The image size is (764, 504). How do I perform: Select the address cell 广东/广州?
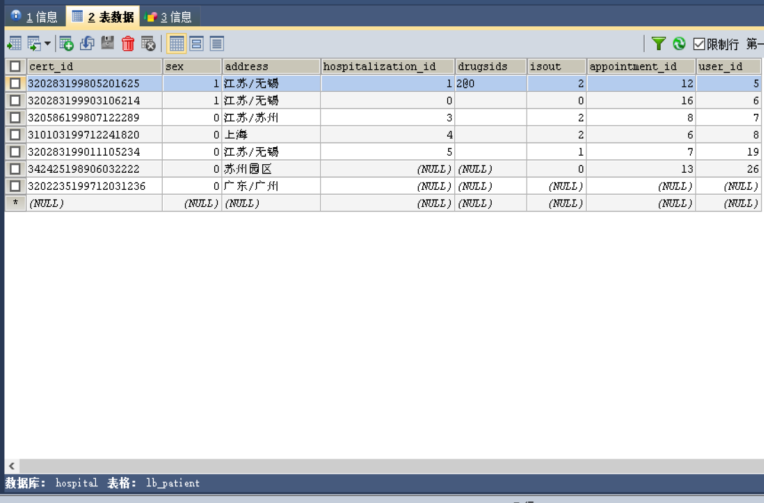point(271,186)
